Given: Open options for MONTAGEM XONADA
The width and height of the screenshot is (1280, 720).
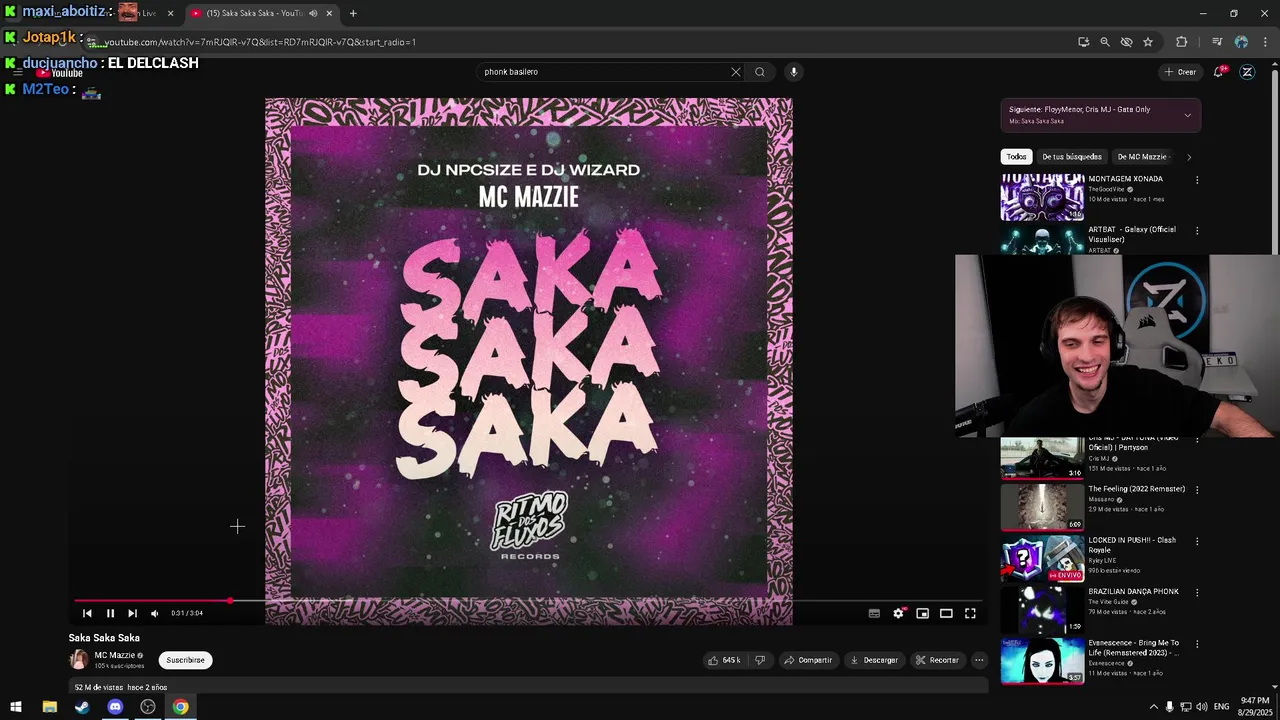Looking at the screenshot, I should tap(1197, 180).
